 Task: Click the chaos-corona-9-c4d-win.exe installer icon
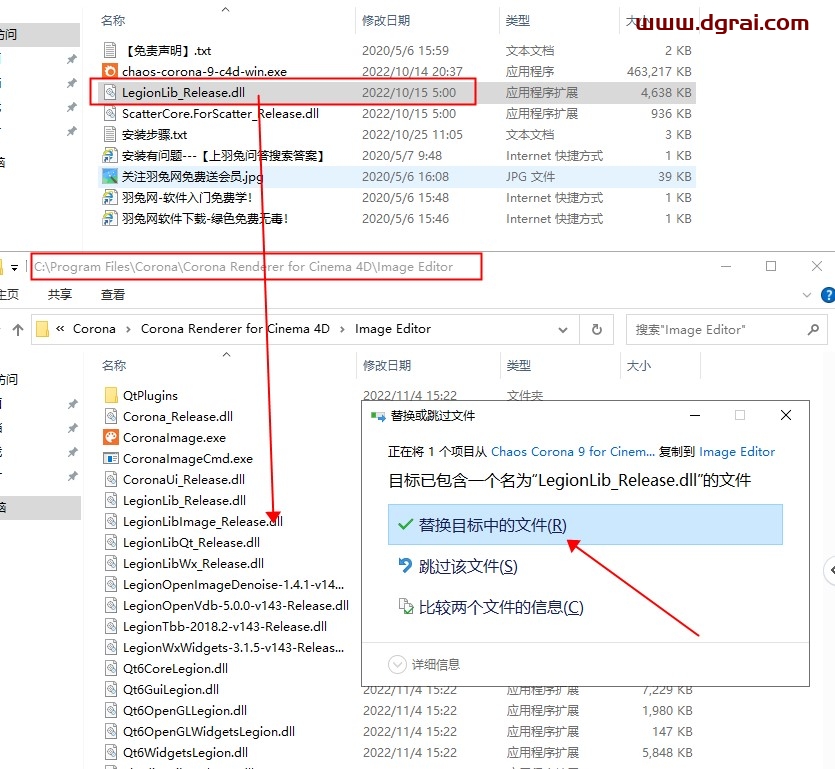click(111, 71)
